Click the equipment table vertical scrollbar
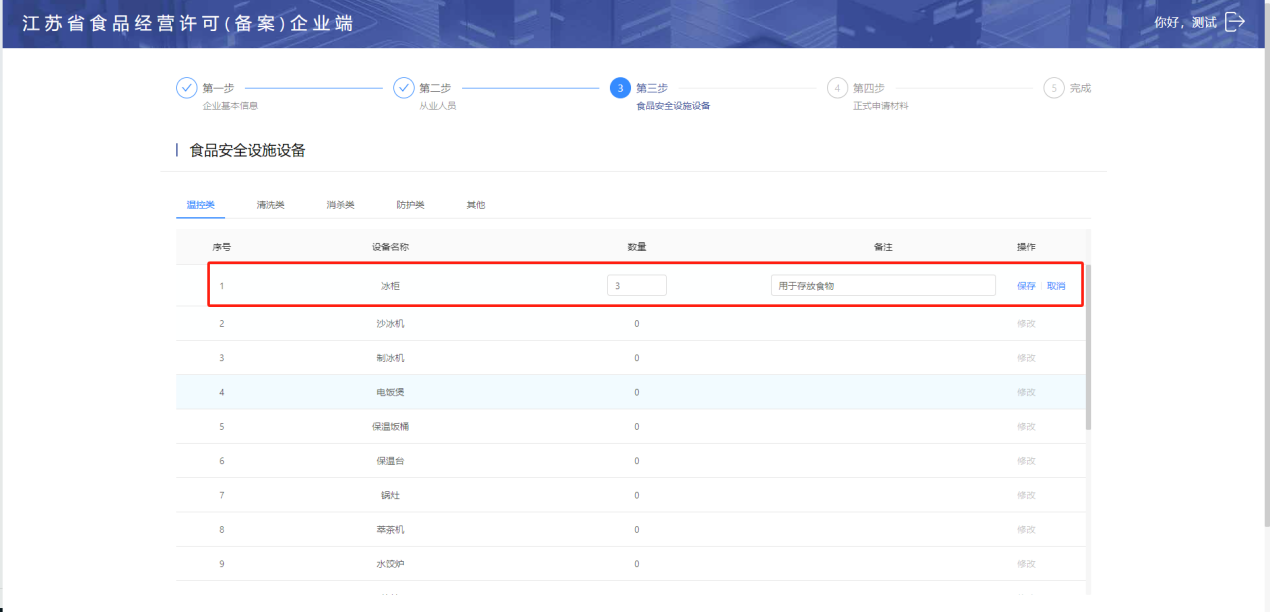 [x=1088, y=350]
